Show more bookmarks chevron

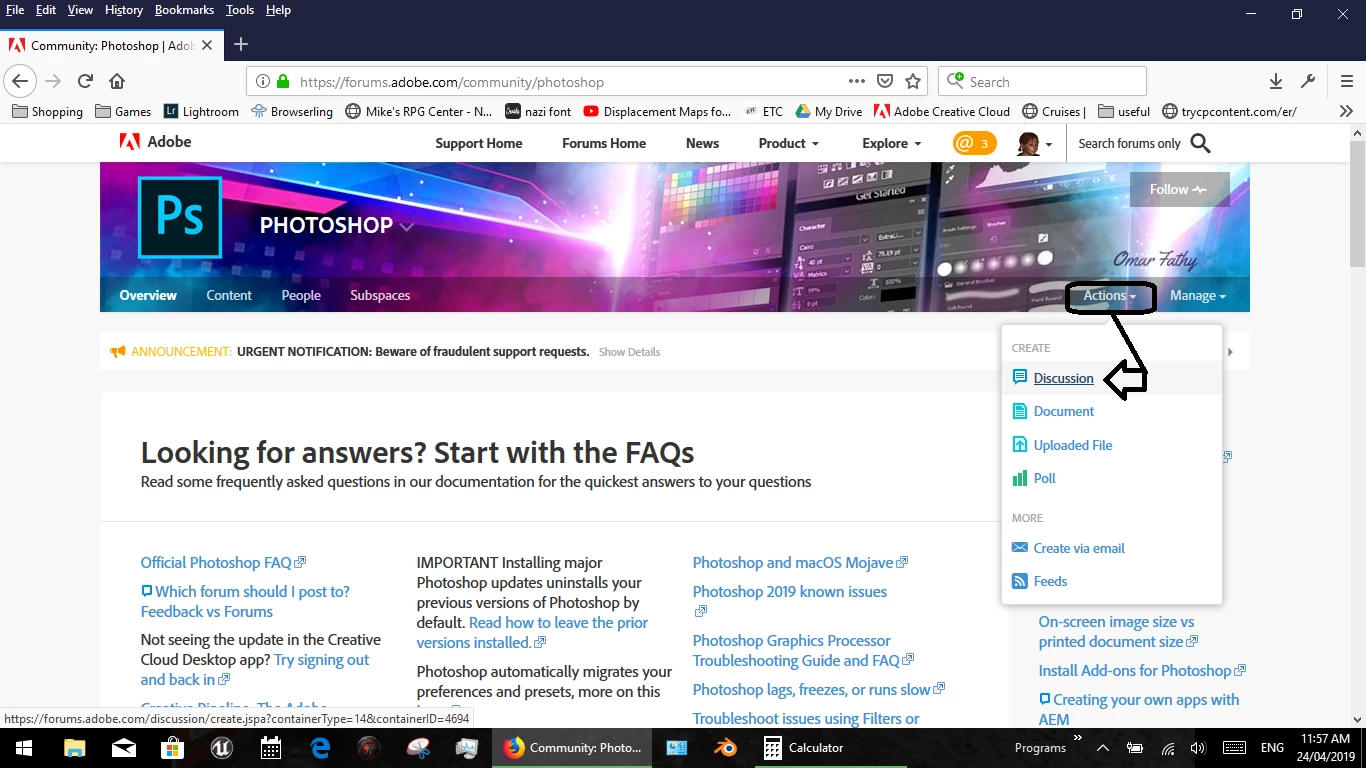[x=1346, y=111]
